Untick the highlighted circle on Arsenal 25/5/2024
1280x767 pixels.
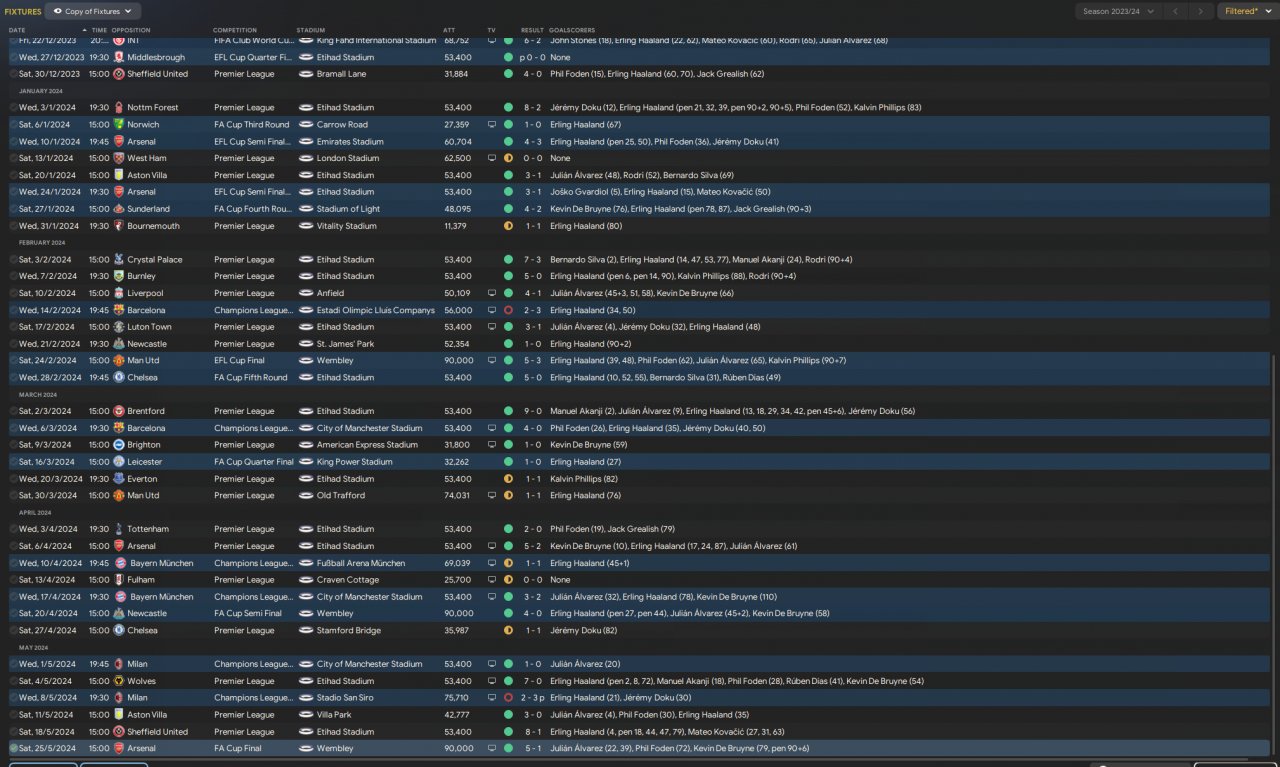point(13,748)
